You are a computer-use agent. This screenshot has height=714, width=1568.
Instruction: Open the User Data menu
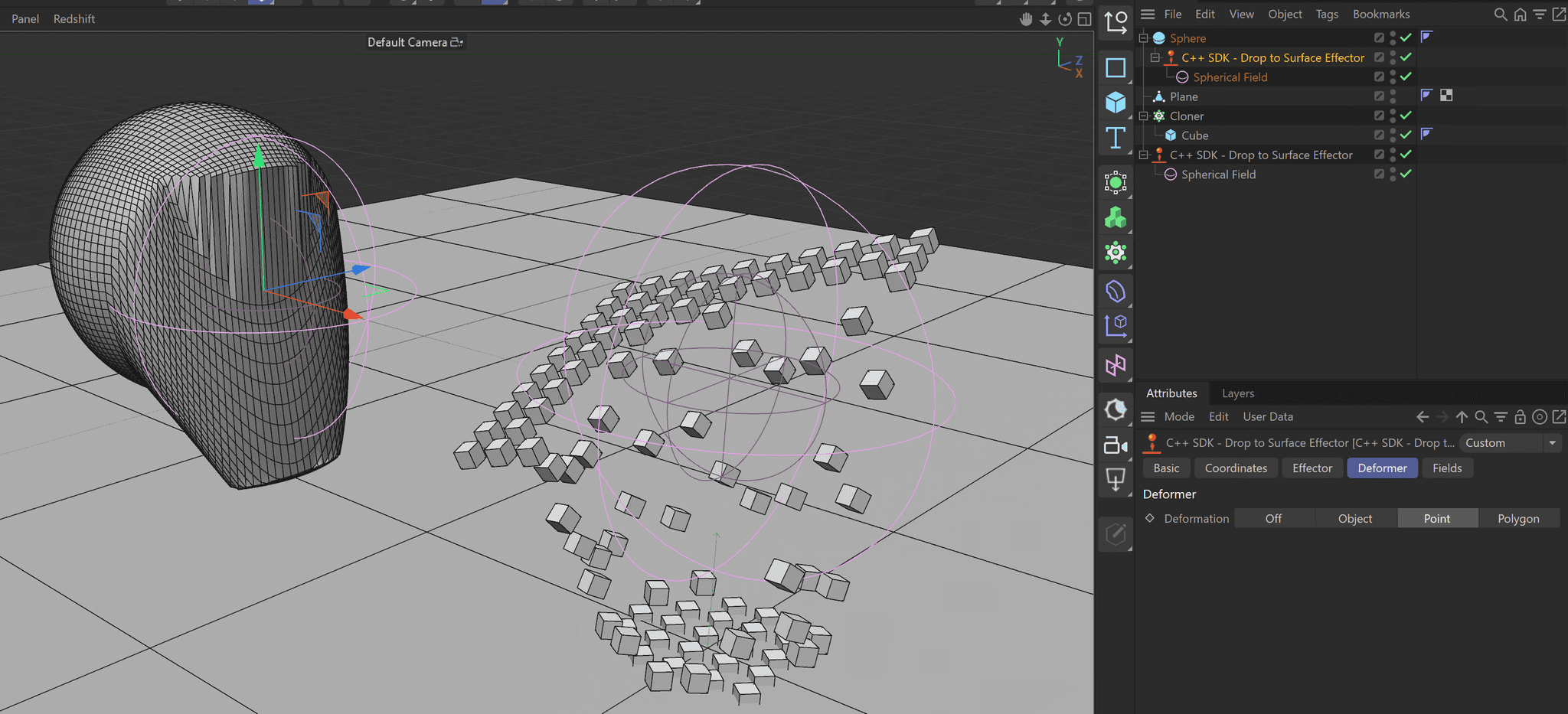click(1268, 417)
